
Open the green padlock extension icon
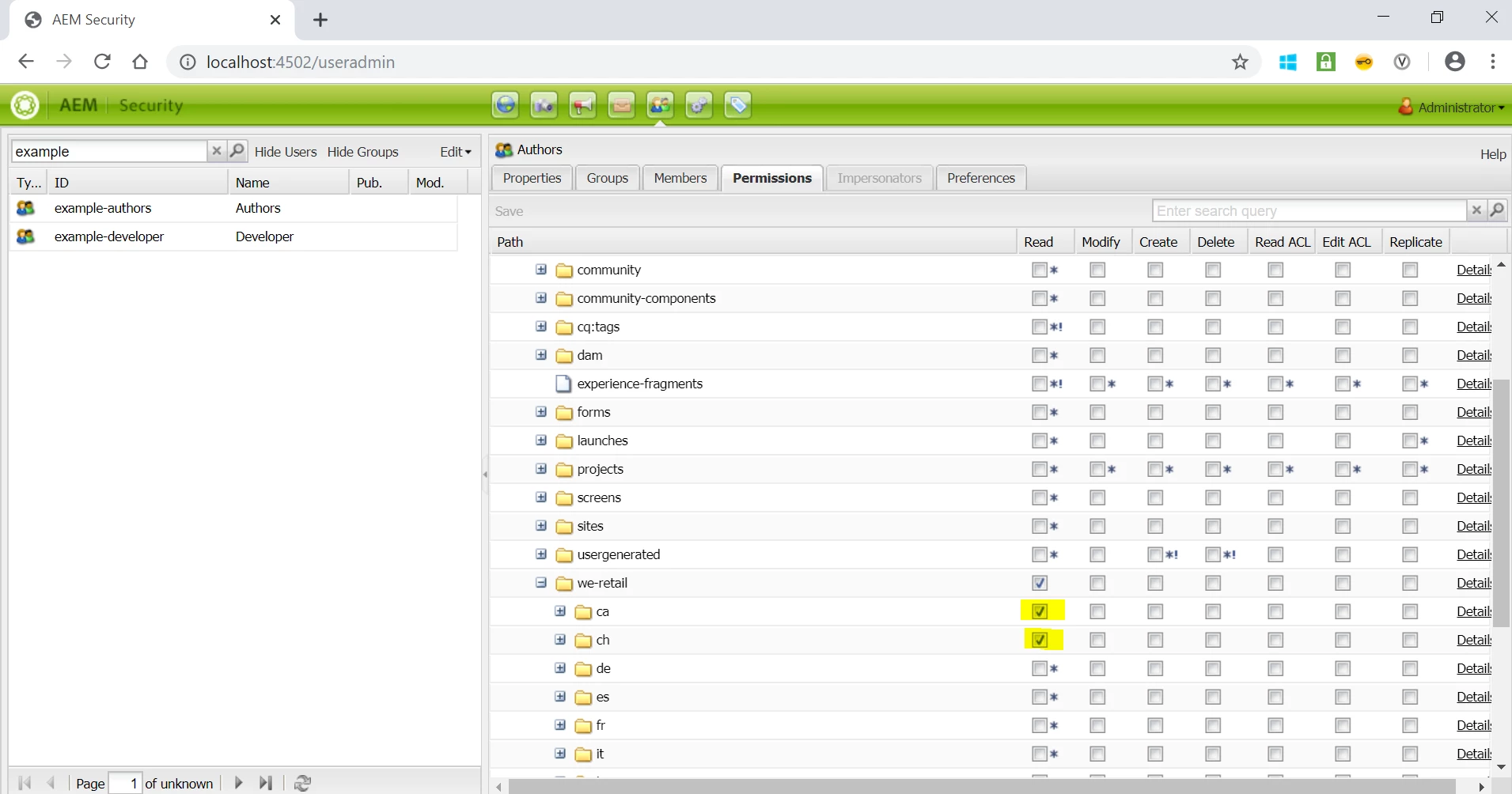pos(1326,62)
